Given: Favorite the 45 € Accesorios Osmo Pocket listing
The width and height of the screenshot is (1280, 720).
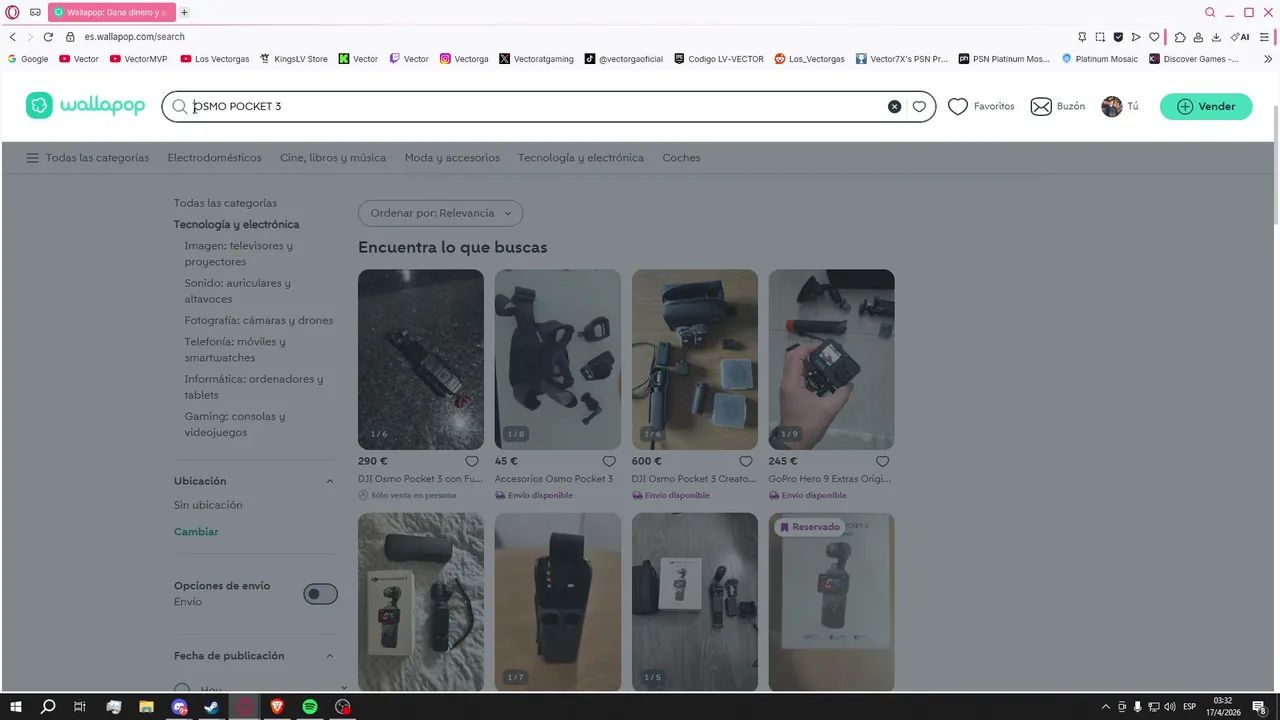Looking at the screenshot, I should coord(609,461).
